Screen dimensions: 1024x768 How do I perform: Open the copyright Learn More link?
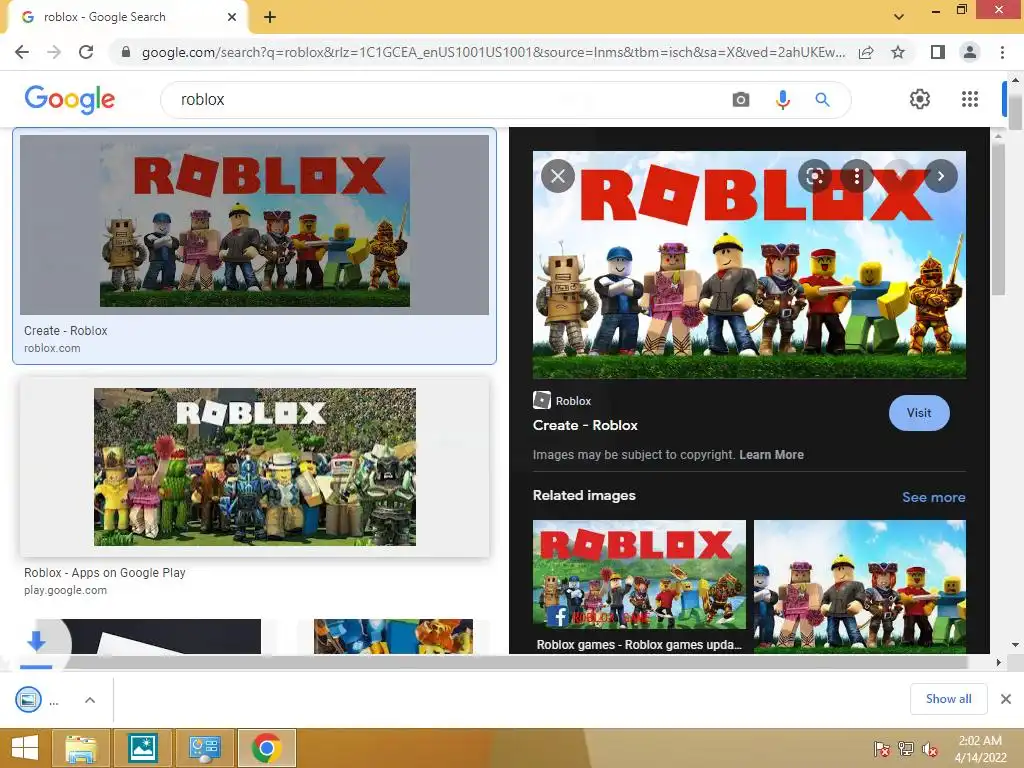click(771, 455)
